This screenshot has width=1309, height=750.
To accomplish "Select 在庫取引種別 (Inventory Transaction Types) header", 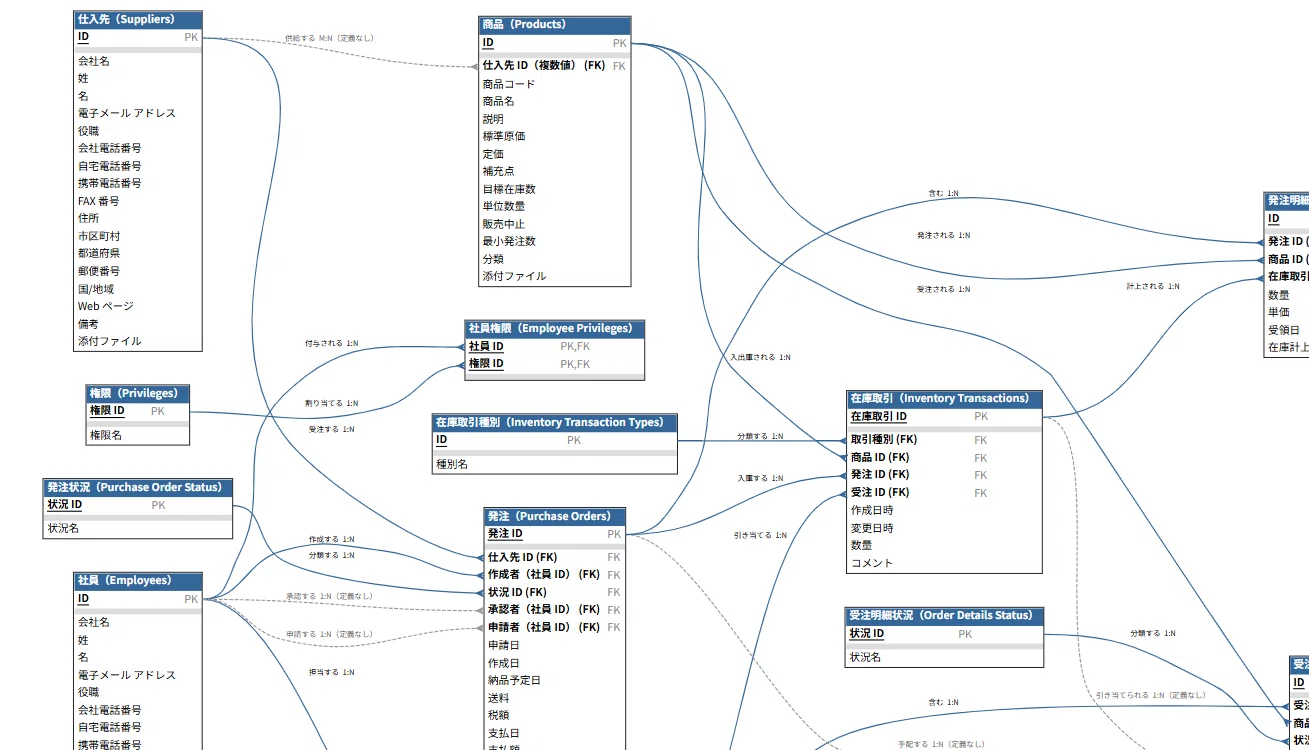I will pos(555,422).
